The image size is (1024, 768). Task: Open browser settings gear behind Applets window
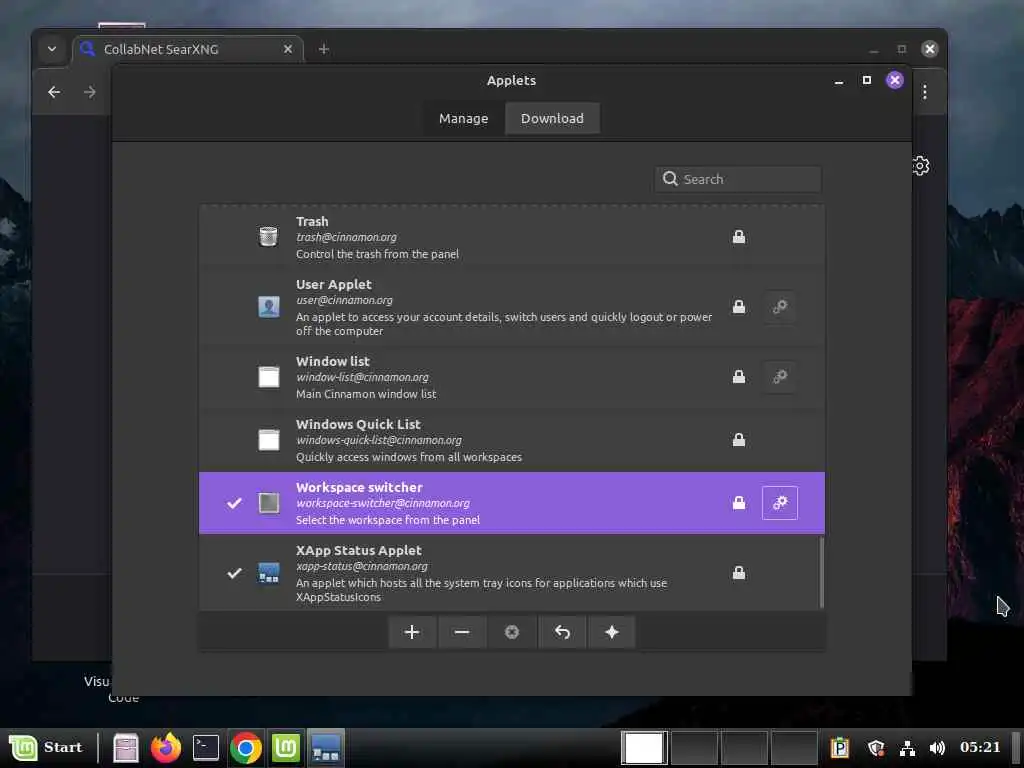(921, 166)
